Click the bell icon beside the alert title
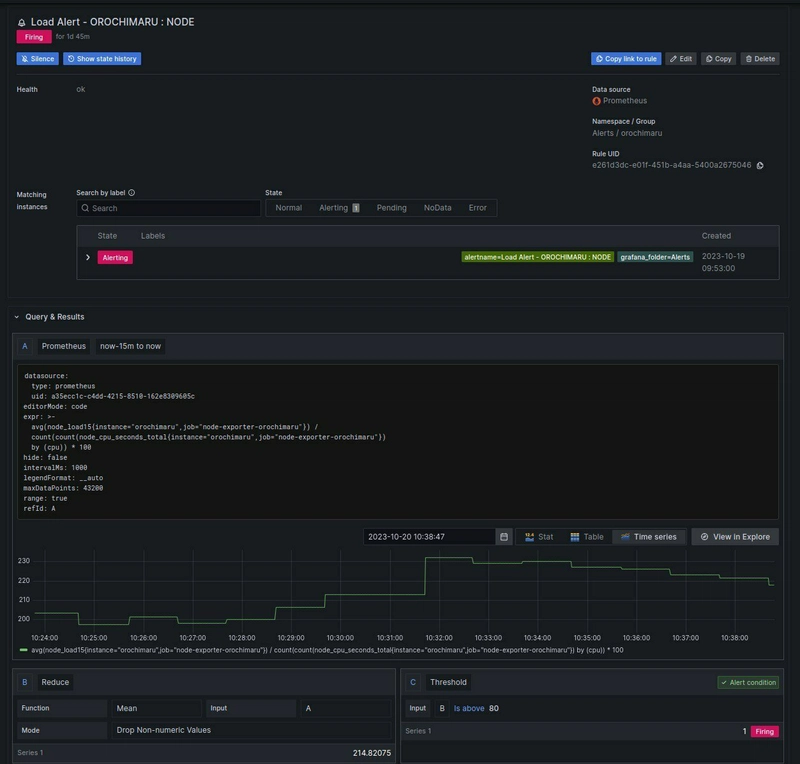 pos(22,21)
